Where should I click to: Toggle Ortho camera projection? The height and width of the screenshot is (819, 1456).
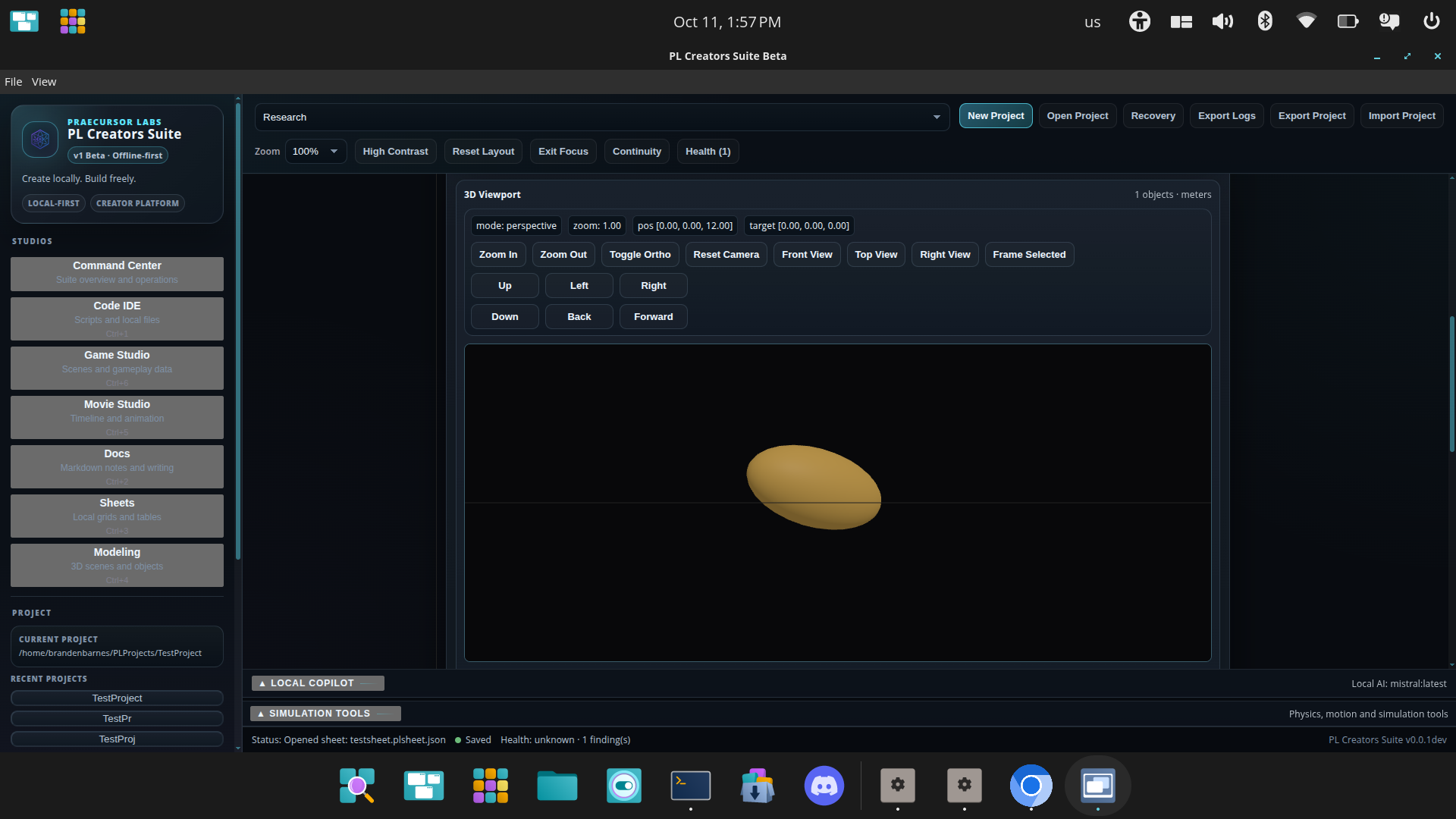[640, 255]
